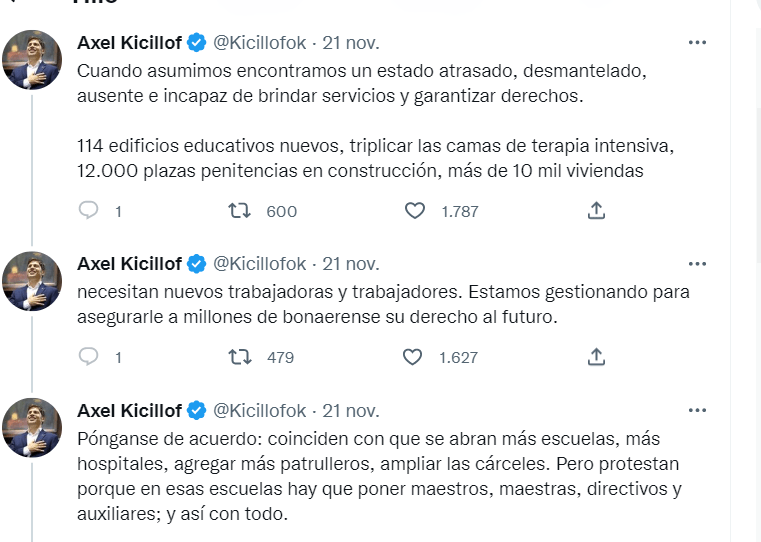Open more options on second tweet
The height and width of the screenshot is (542, 761).
tap(697, 264)
